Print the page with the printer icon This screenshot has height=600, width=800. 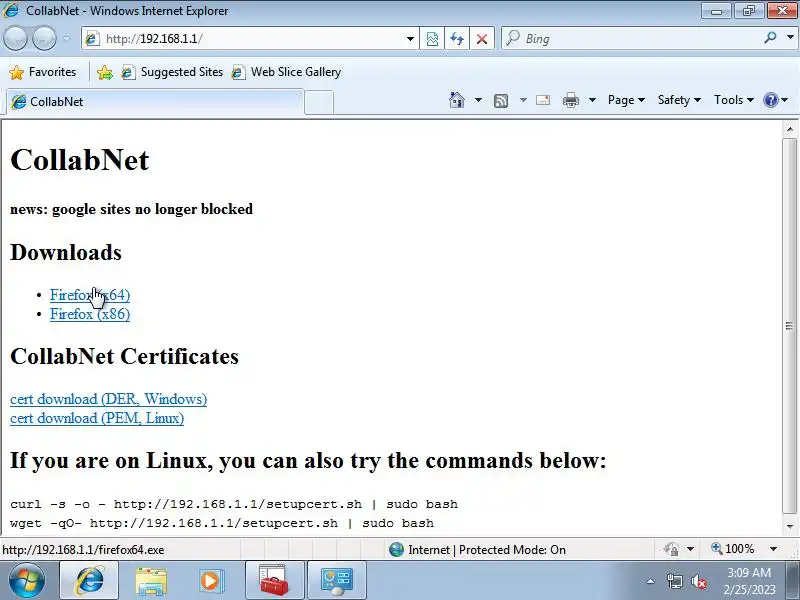[570, 101]
